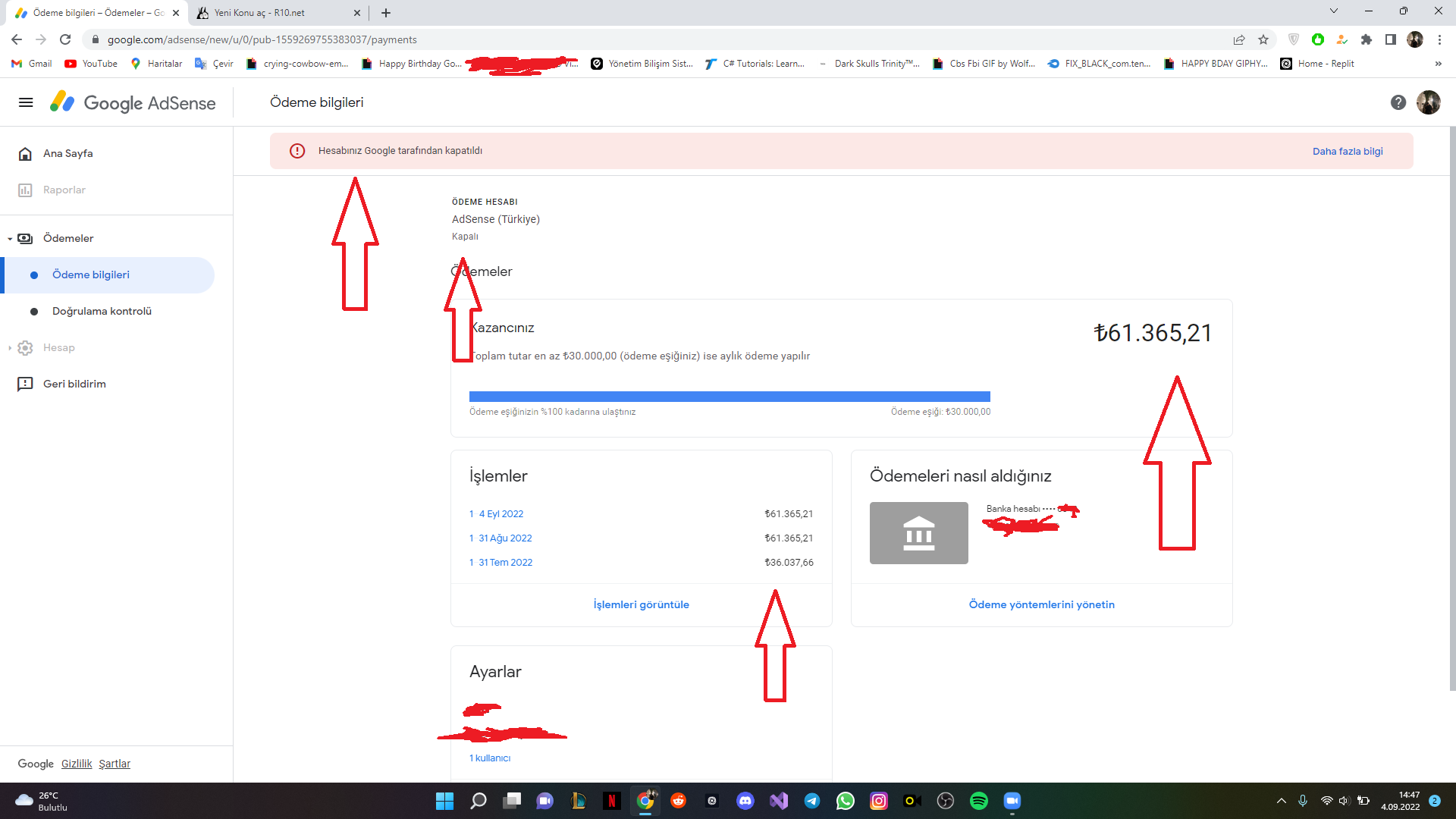This screenshot has width=1456, height=819.
Task: Click the address bar URL field
Action: [x=652, y=39]
